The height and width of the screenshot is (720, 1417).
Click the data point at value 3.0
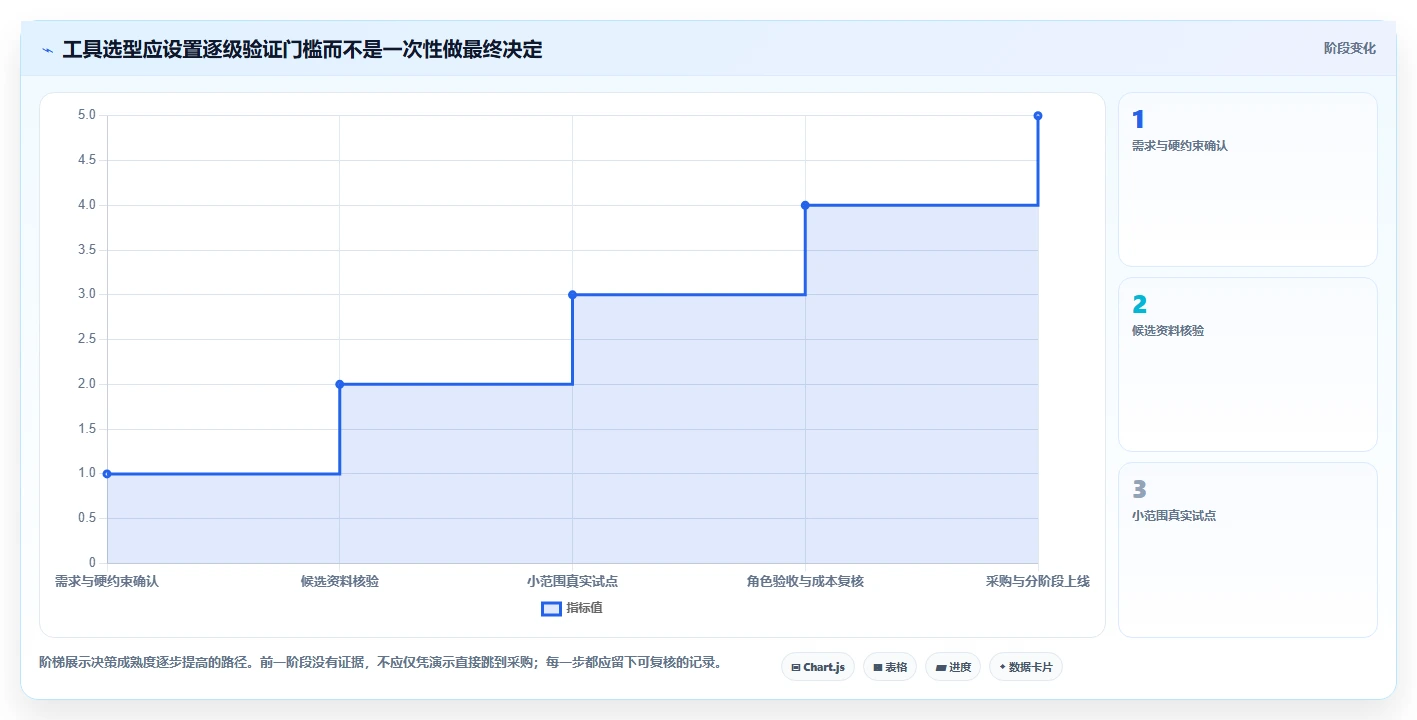tap(572, 295)
